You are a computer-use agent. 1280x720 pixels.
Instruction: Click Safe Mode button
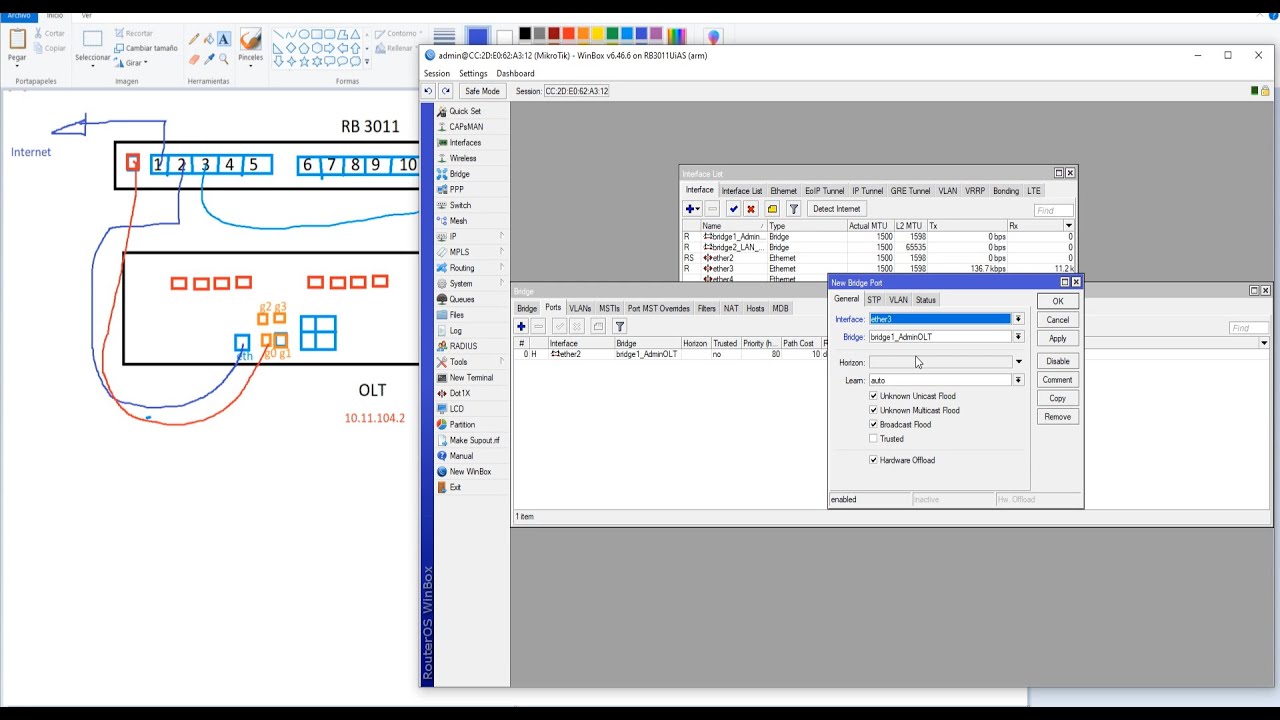click(482, 91)
